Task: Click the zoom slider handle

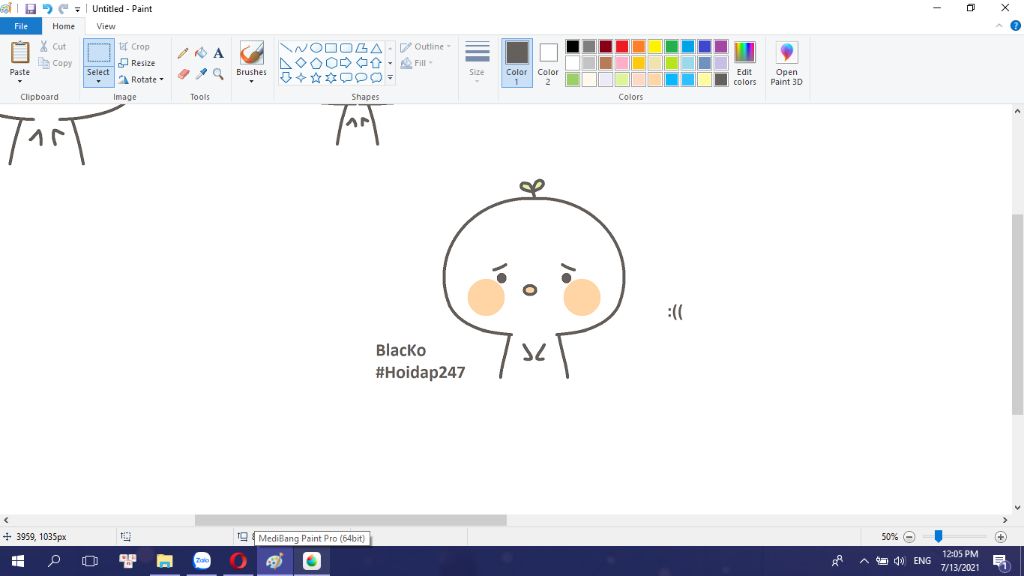Action: (x=938, y=536)
